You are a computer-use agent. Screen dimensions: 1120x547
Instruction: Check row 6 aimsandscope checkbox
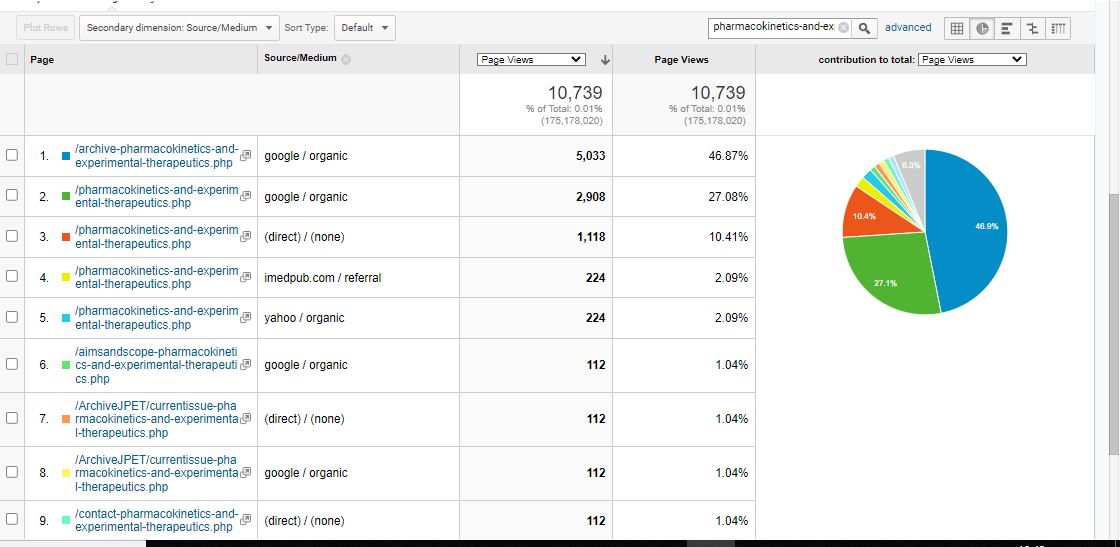pos(11,363)
